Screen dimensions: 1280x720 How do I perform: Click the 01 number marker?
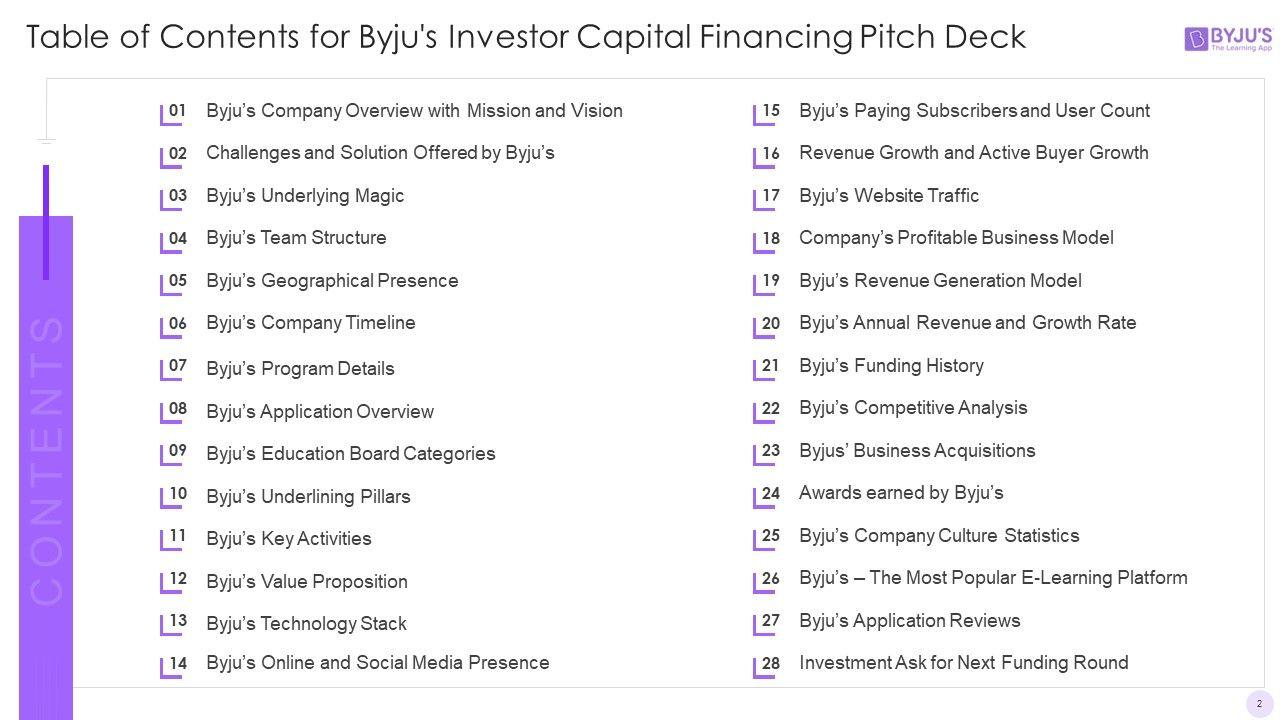(177, 111)
